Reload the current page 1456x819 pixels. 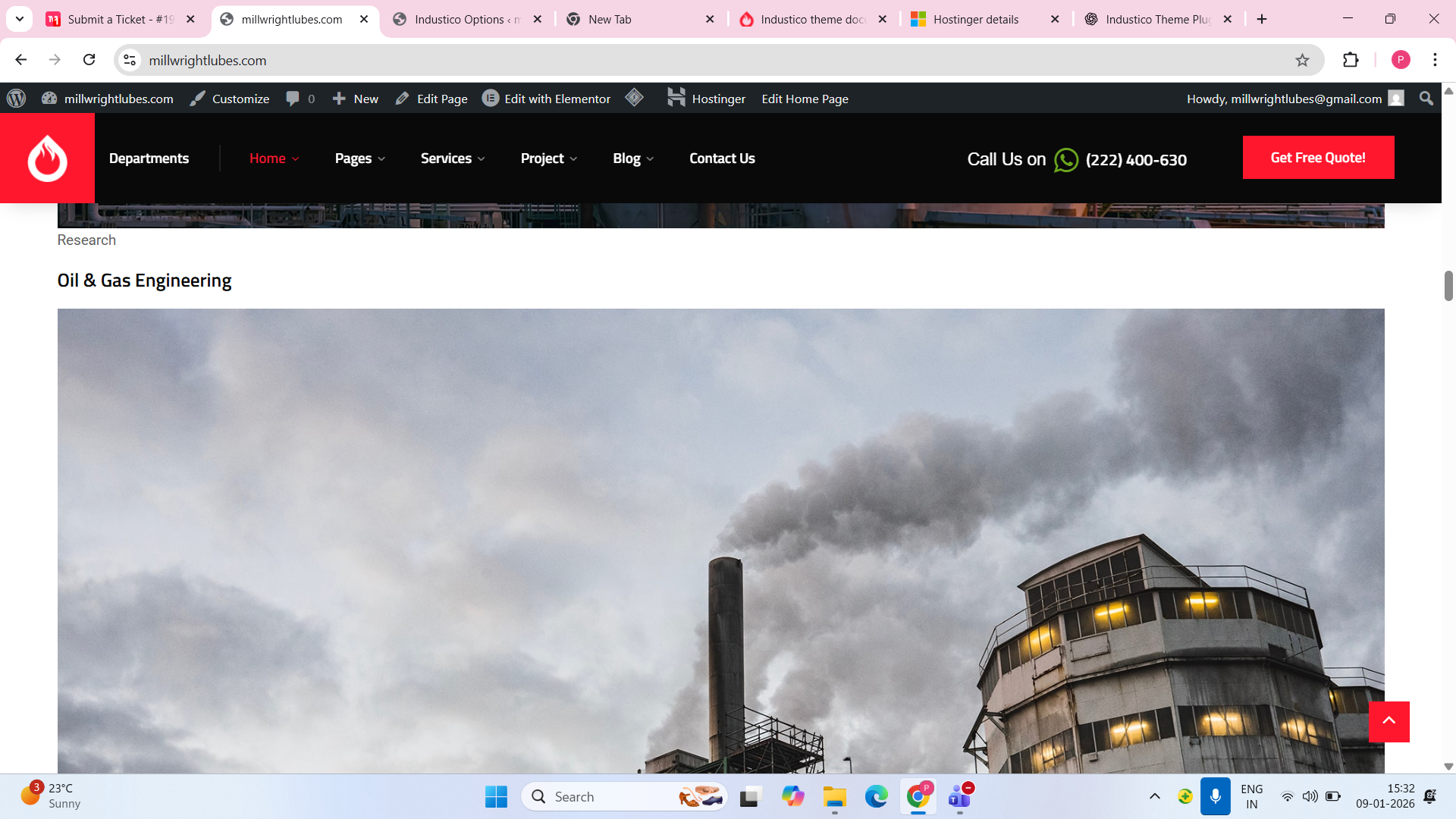[x=89, y=60]
